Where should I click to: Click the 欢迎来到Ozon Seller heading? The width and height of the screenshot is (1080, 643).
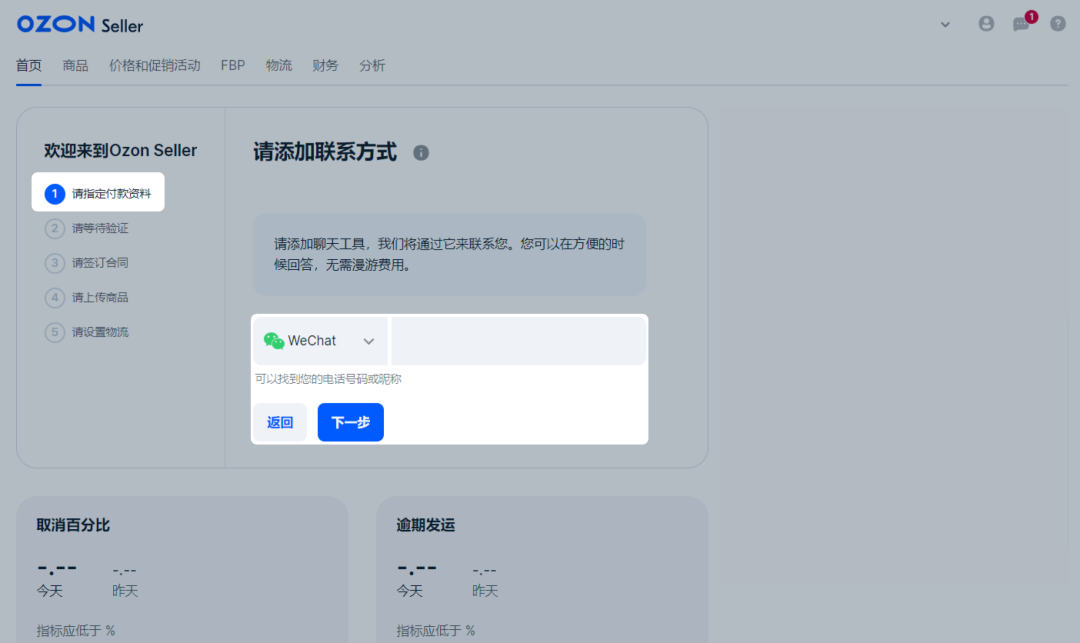click(x=121, y=150)
